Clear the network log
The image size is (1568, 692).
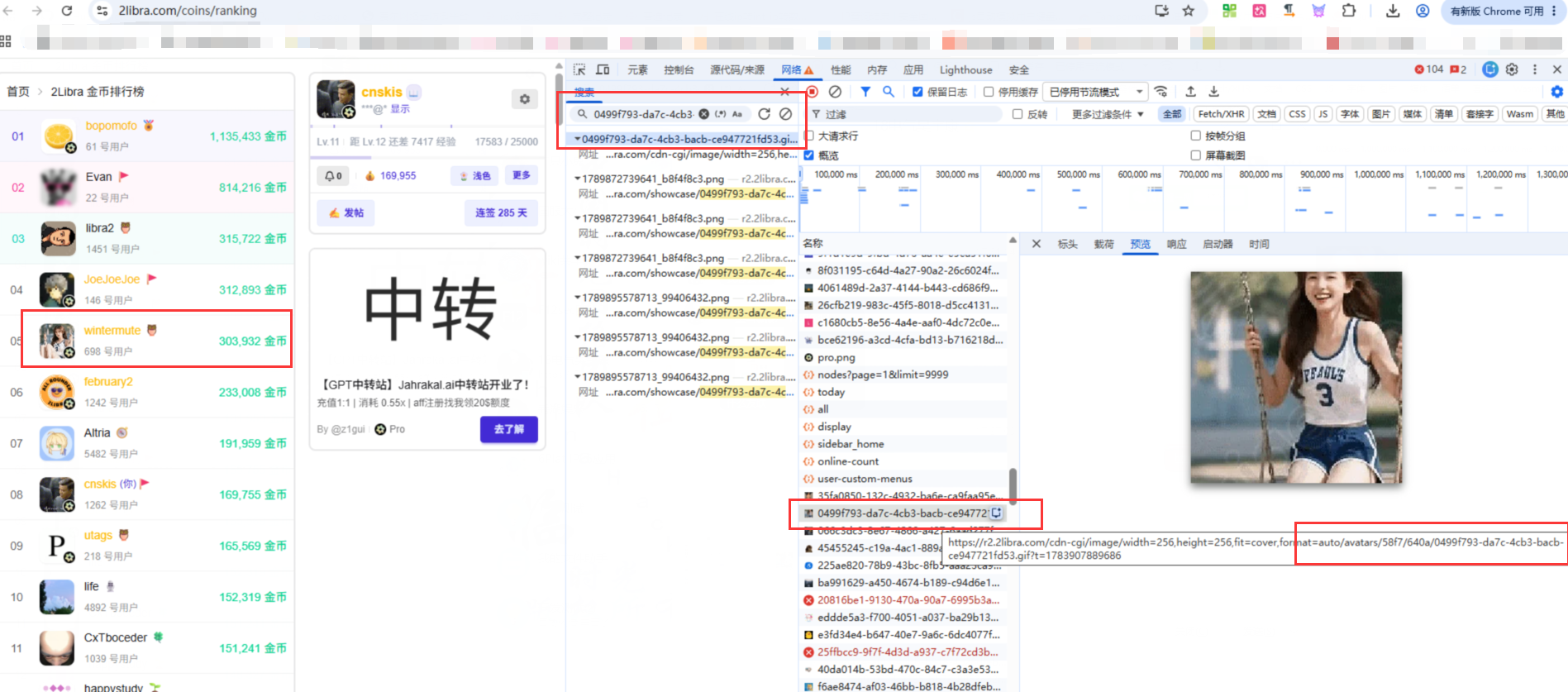[836, 92]
